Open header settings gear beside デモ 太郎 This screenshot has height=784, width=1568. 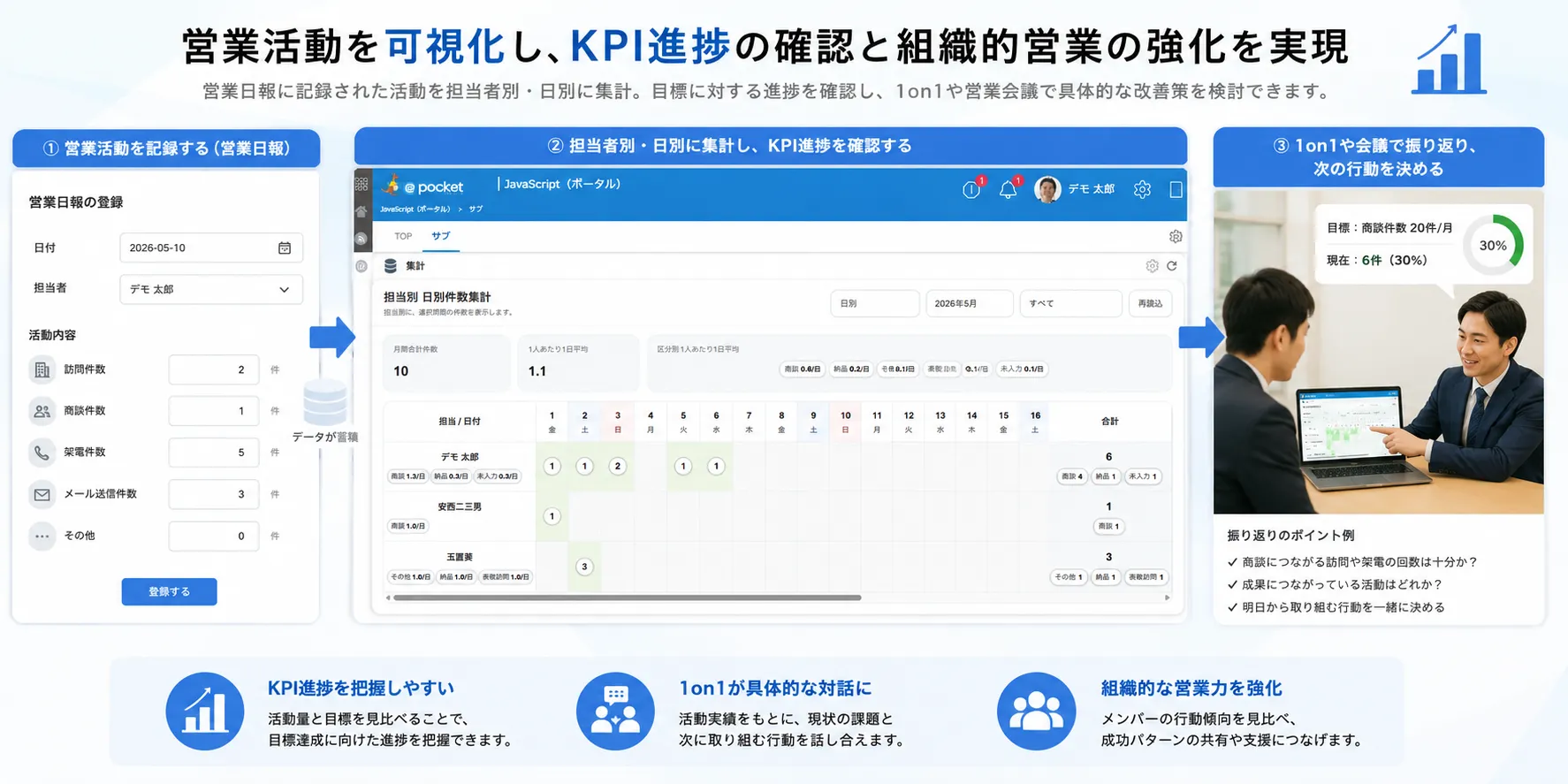point(1142,189)
